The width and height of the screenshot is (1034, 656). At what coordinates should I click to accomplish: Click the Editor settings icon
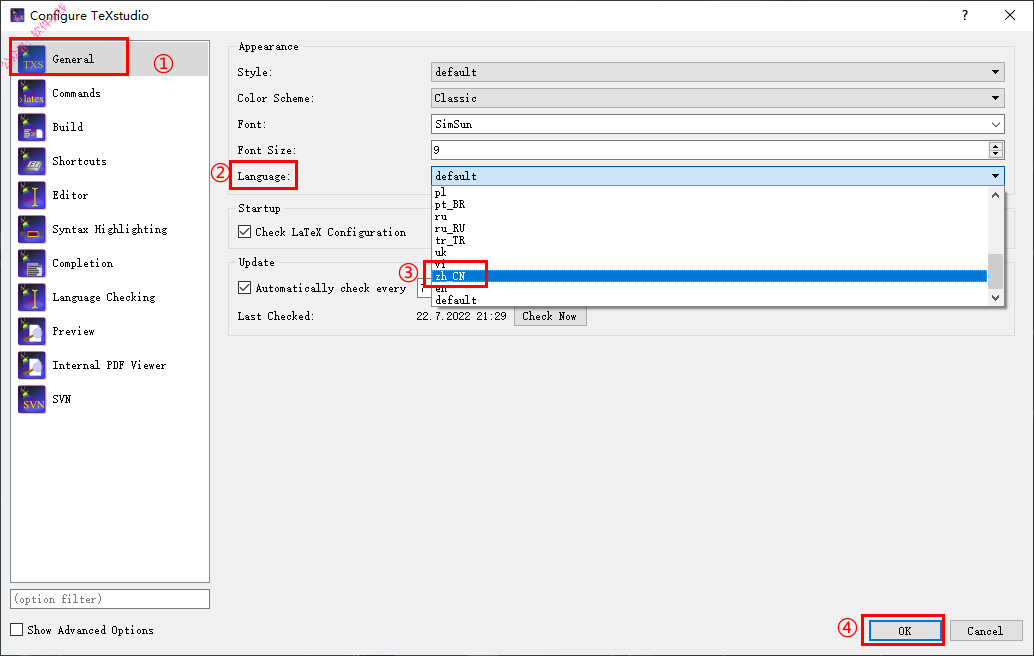point(32,195)
